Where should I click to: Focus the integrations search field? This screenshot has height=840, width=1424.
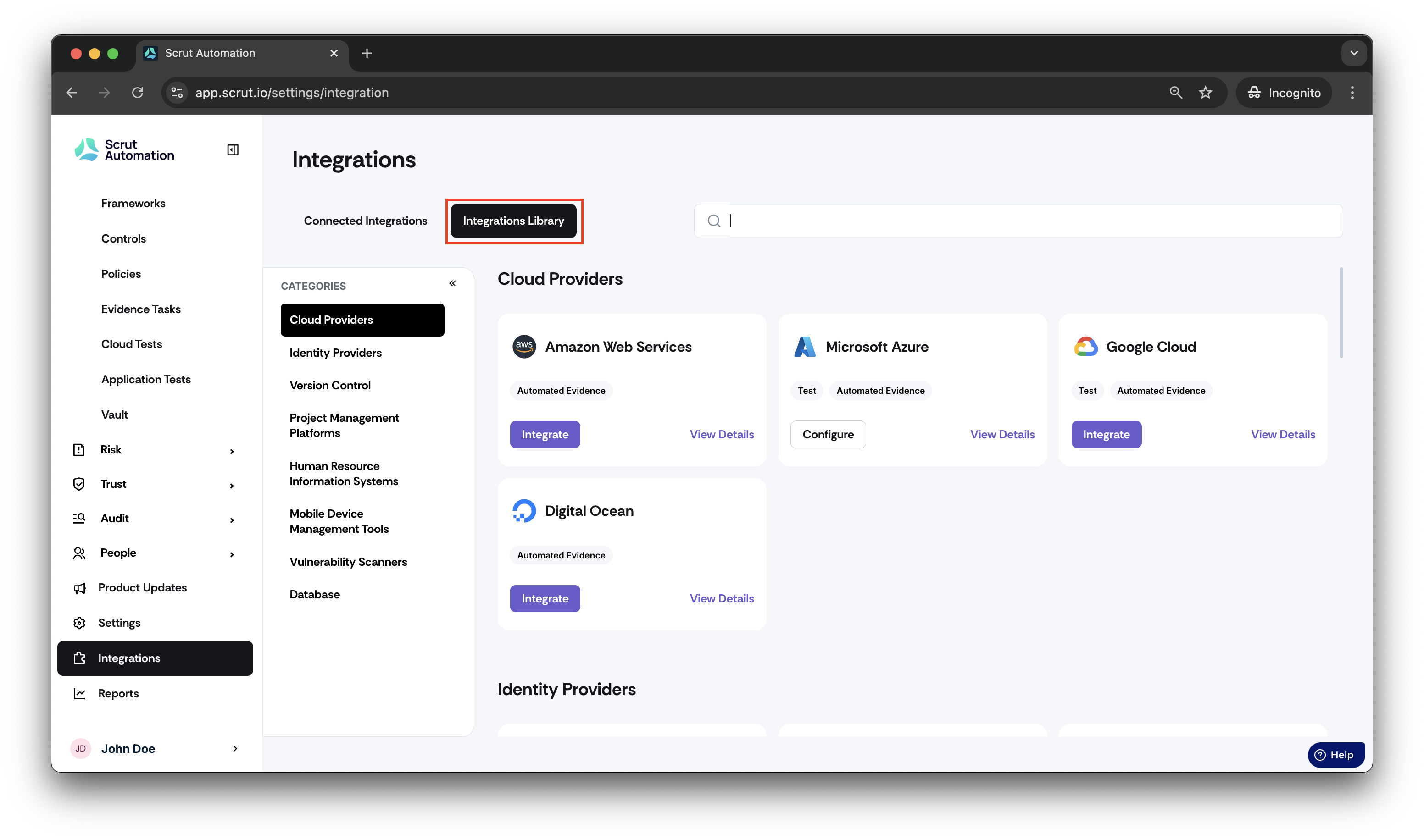point(1018,221)
